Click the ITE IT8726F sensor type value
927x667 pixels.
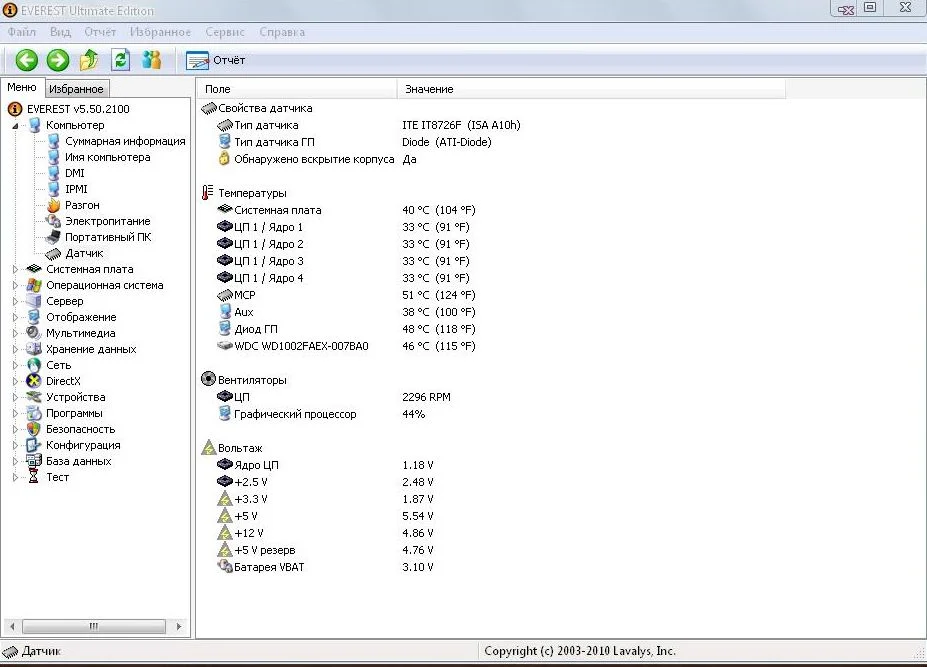461,125
